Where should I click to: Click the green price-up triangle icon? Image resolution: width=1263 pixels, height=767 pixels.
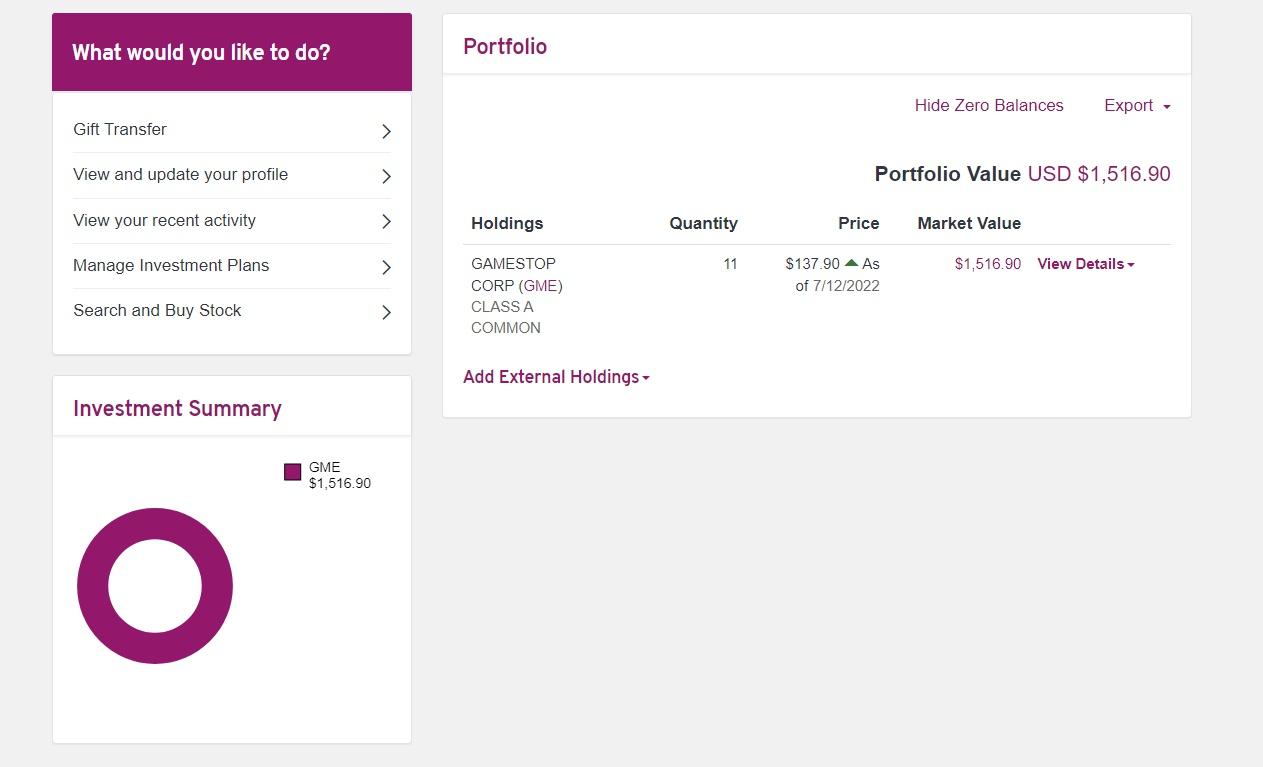point(851,263)
